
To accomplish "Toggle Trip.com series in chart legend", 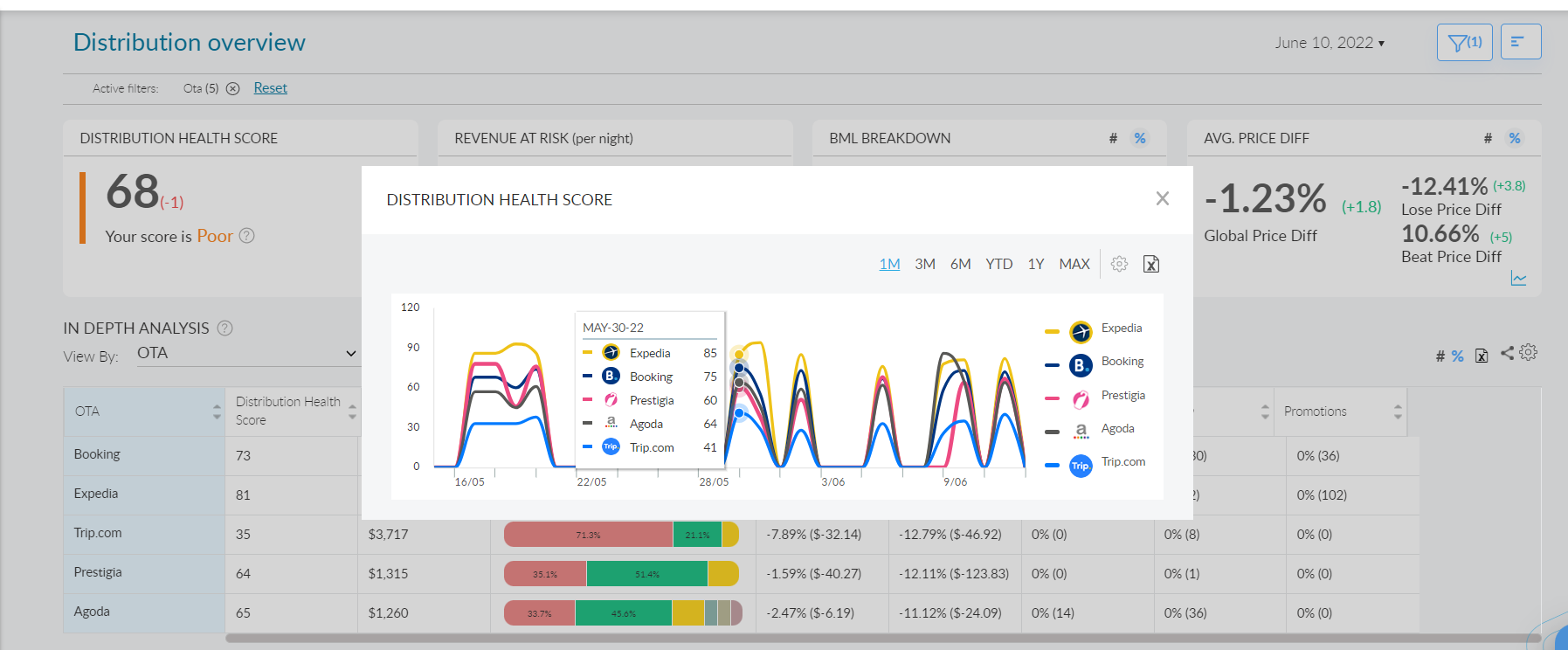I will coord(1095,464).
